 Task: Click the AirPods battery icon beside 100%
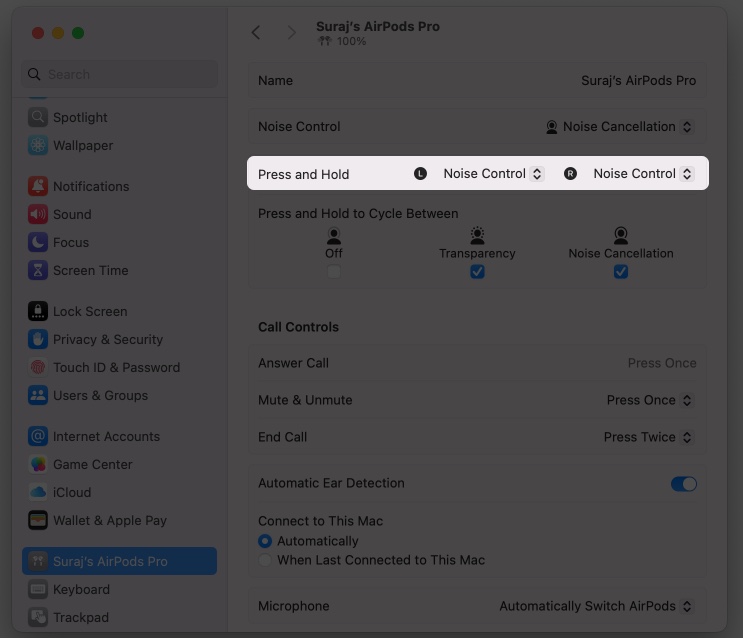[325, 41]
